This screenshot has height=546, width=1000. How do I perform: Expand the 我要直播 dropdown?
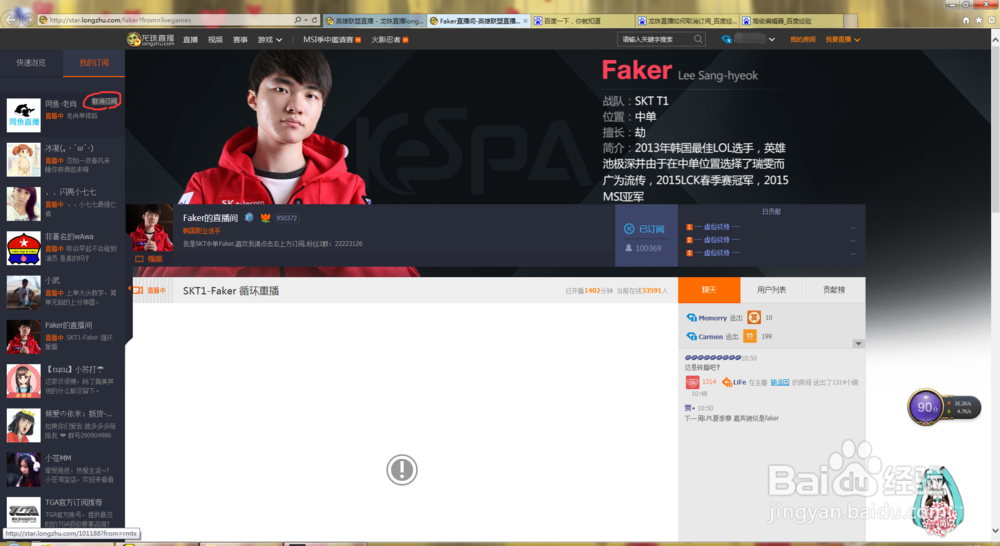857,40
